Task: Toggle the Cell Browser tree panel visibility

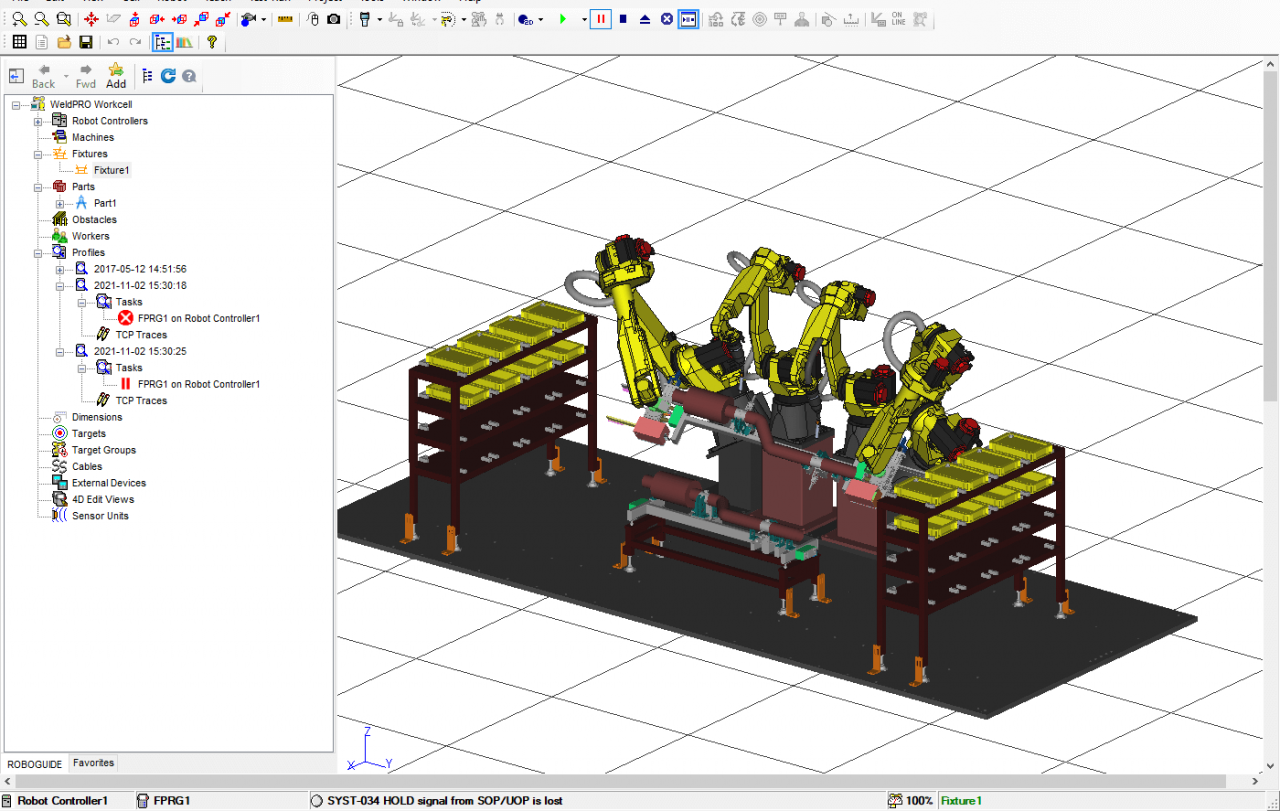Action: [163, 42]
